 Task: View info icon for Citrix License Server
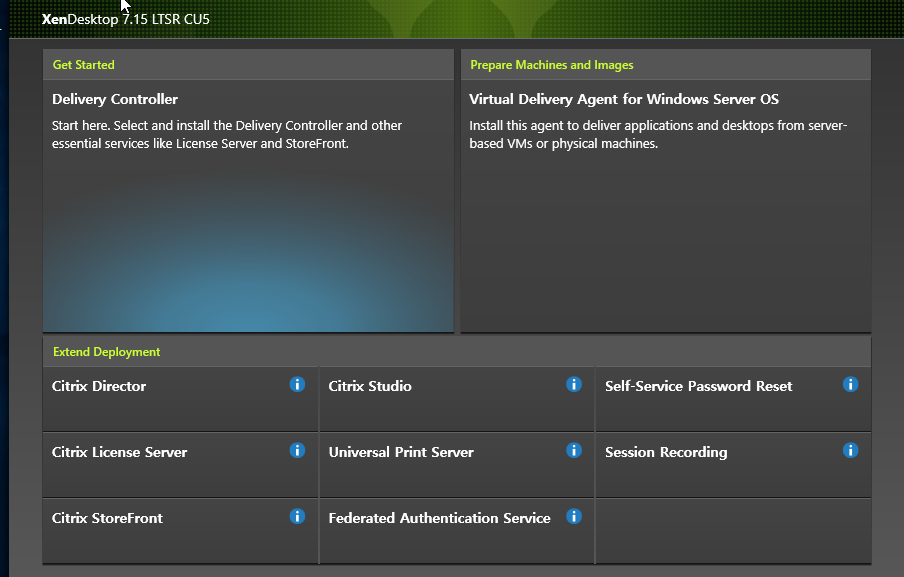(x=297, y=450)
